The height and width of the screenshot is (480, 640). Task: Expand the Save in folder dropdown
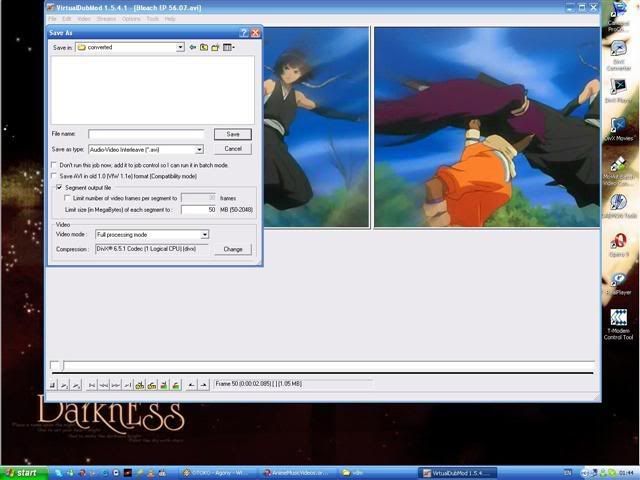(x=180, y=47)
